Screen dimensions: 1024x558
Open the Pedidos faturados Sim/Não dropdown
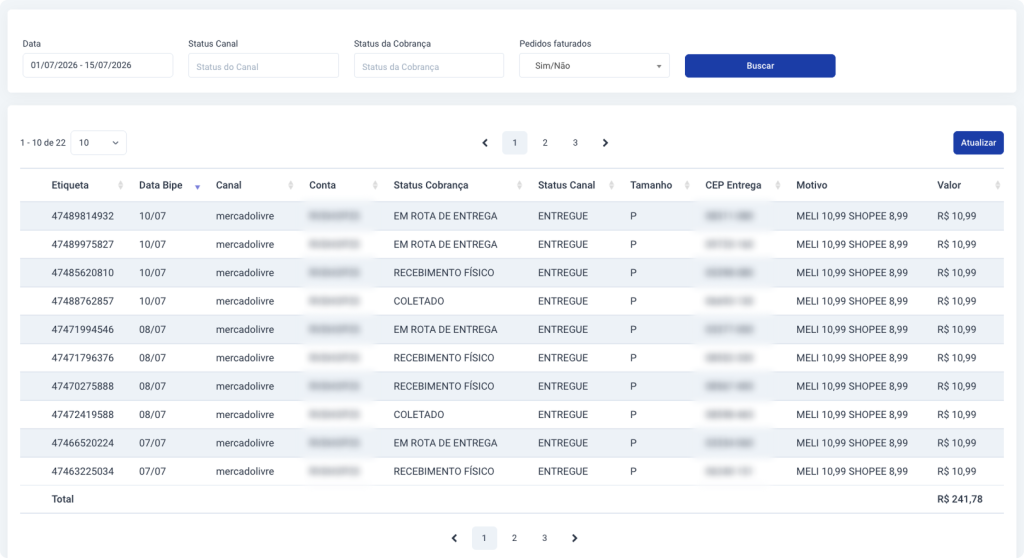tap(594, 65)
